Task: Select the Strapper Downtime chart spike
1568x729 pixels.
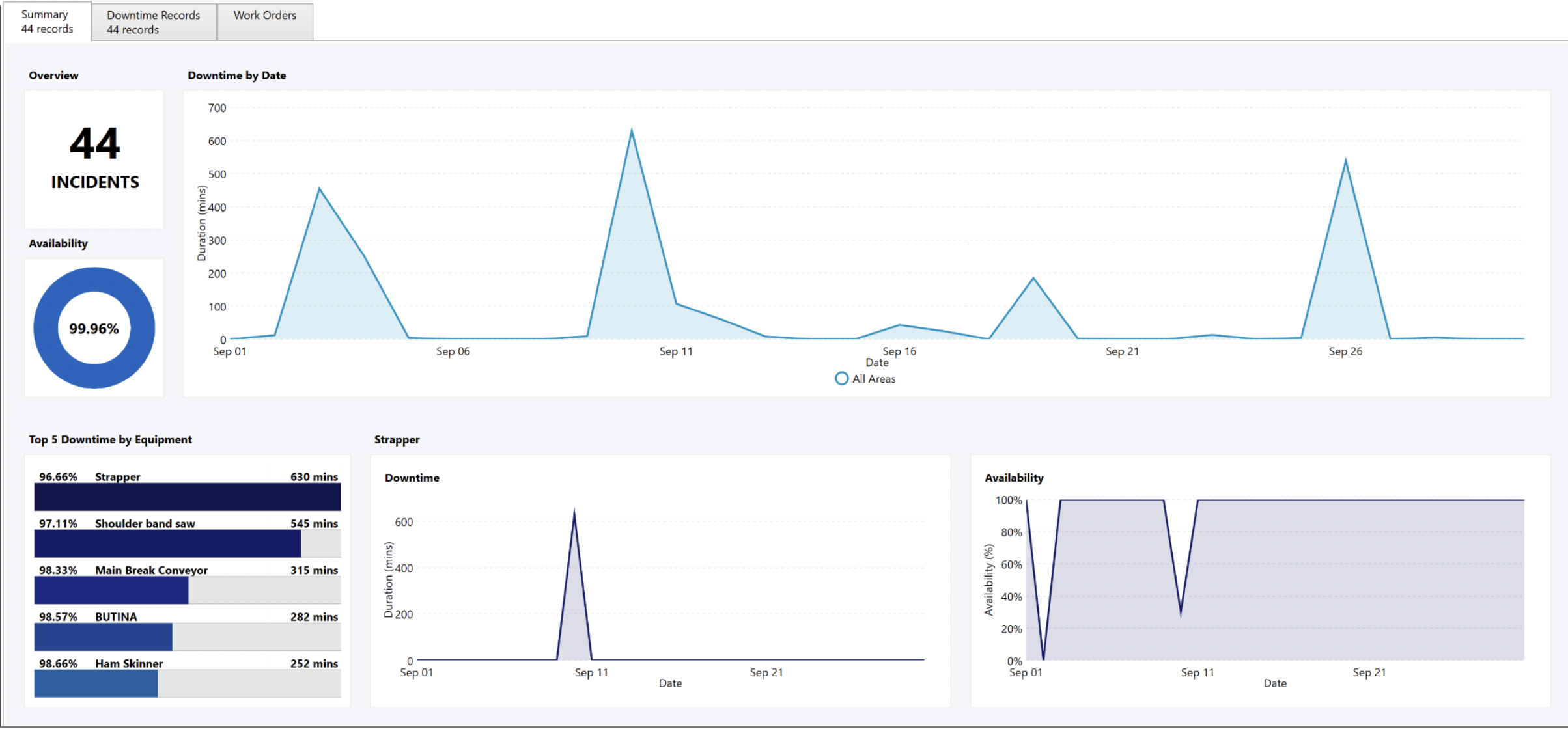Action: coord(574,510)
